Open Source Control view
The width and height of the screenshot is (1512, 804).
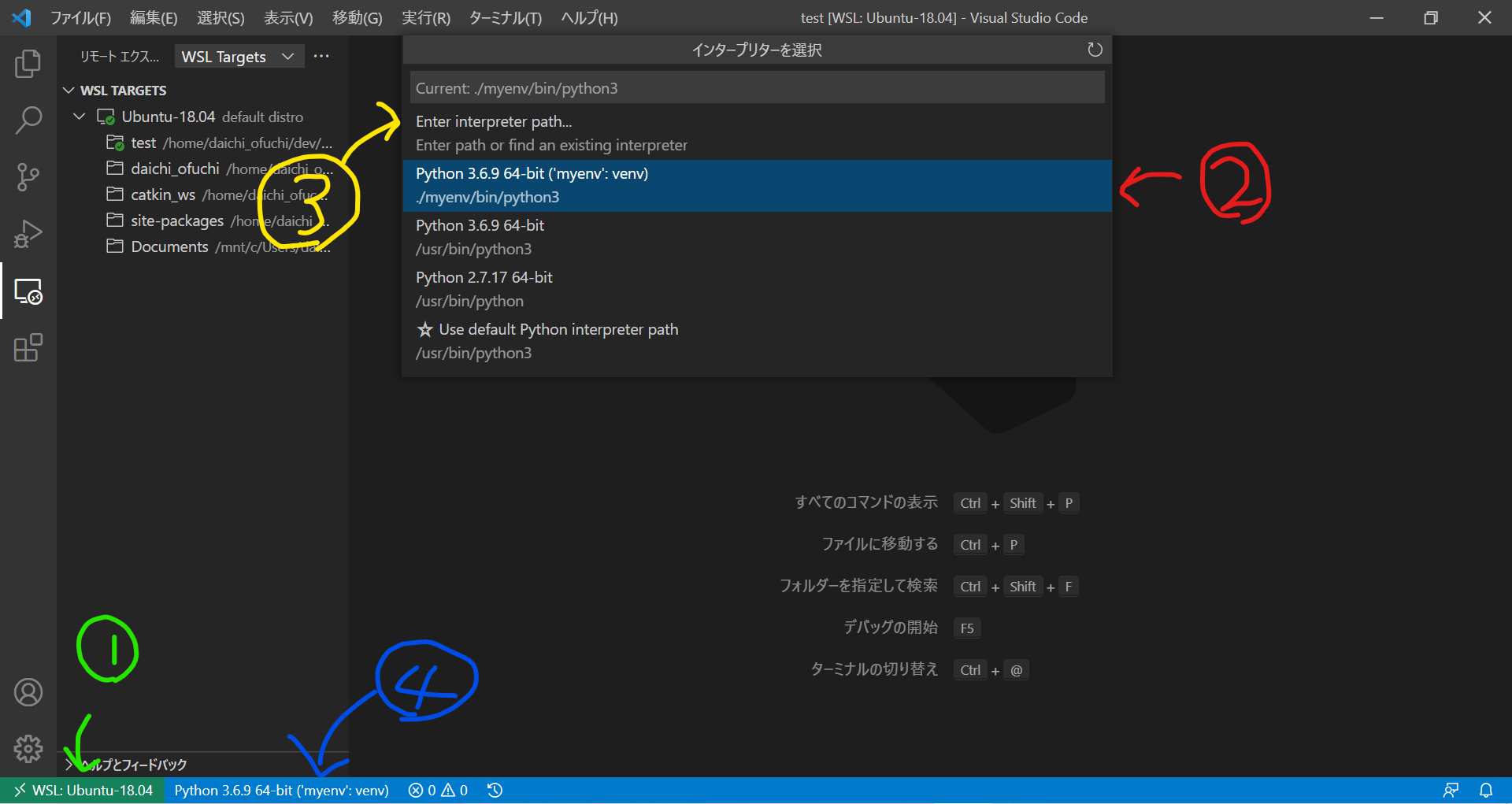(28, 177)
